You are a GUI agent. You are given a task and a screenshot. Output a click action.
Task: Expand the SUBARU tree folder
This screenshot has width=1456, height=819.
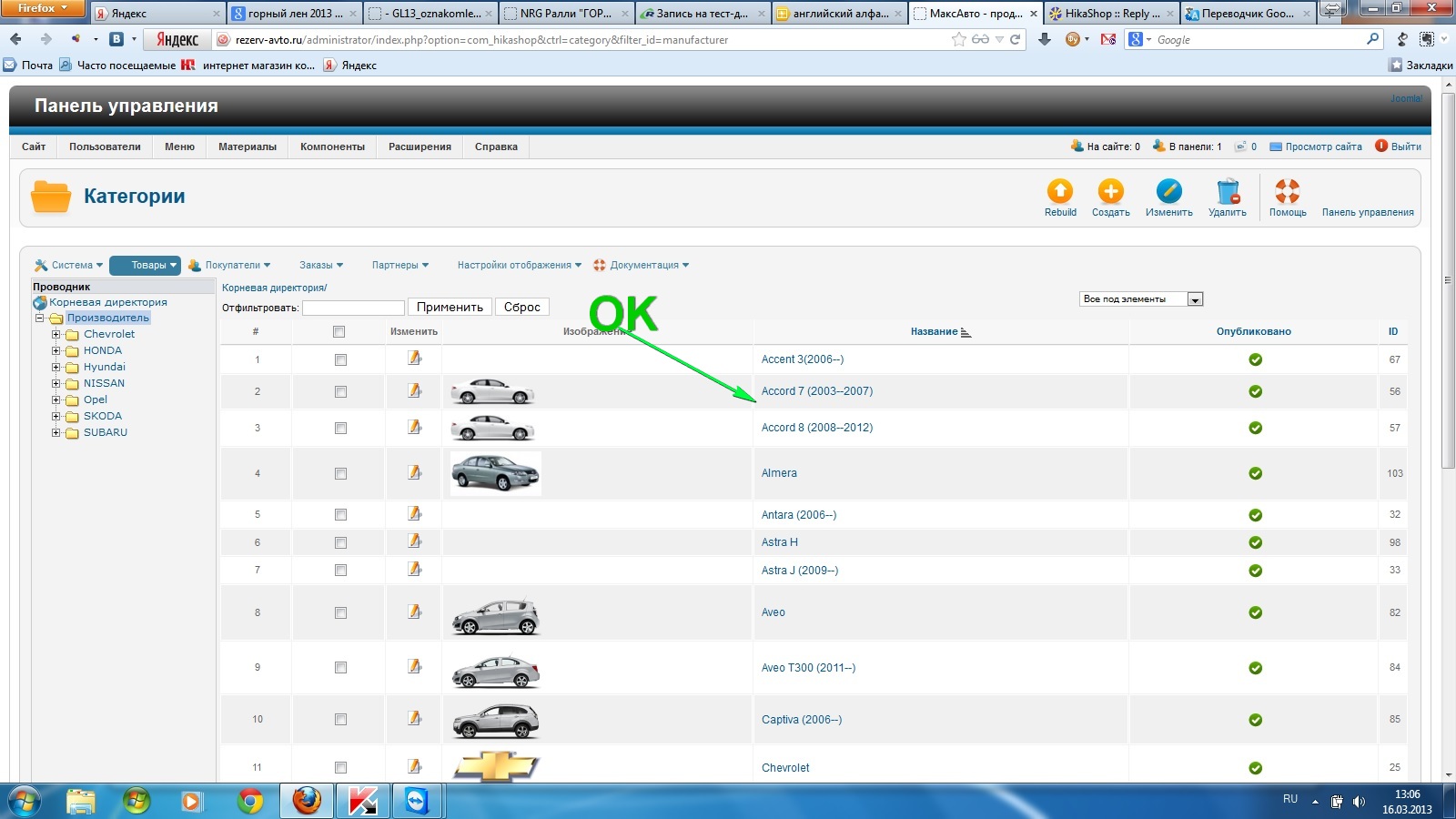(x=56, y=432)
